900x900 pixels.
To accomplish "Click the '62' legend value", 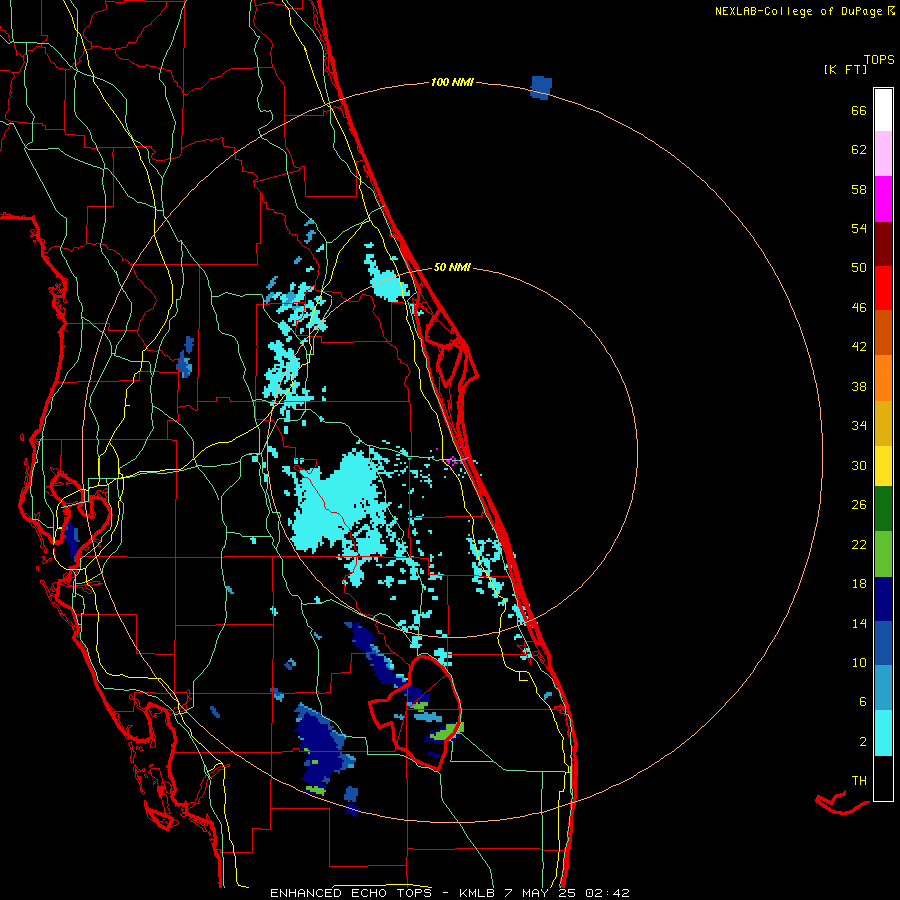I will (x=859, y=150).
